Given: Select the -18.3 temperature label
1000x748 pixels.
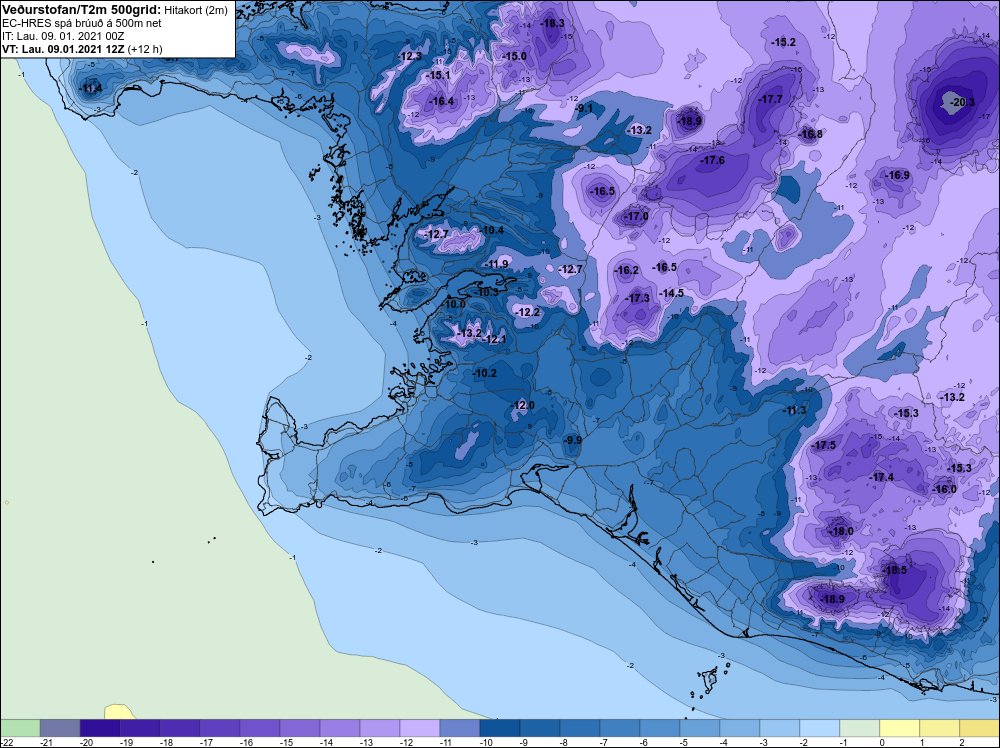Looking at the screenshot, I should point(552,23).
